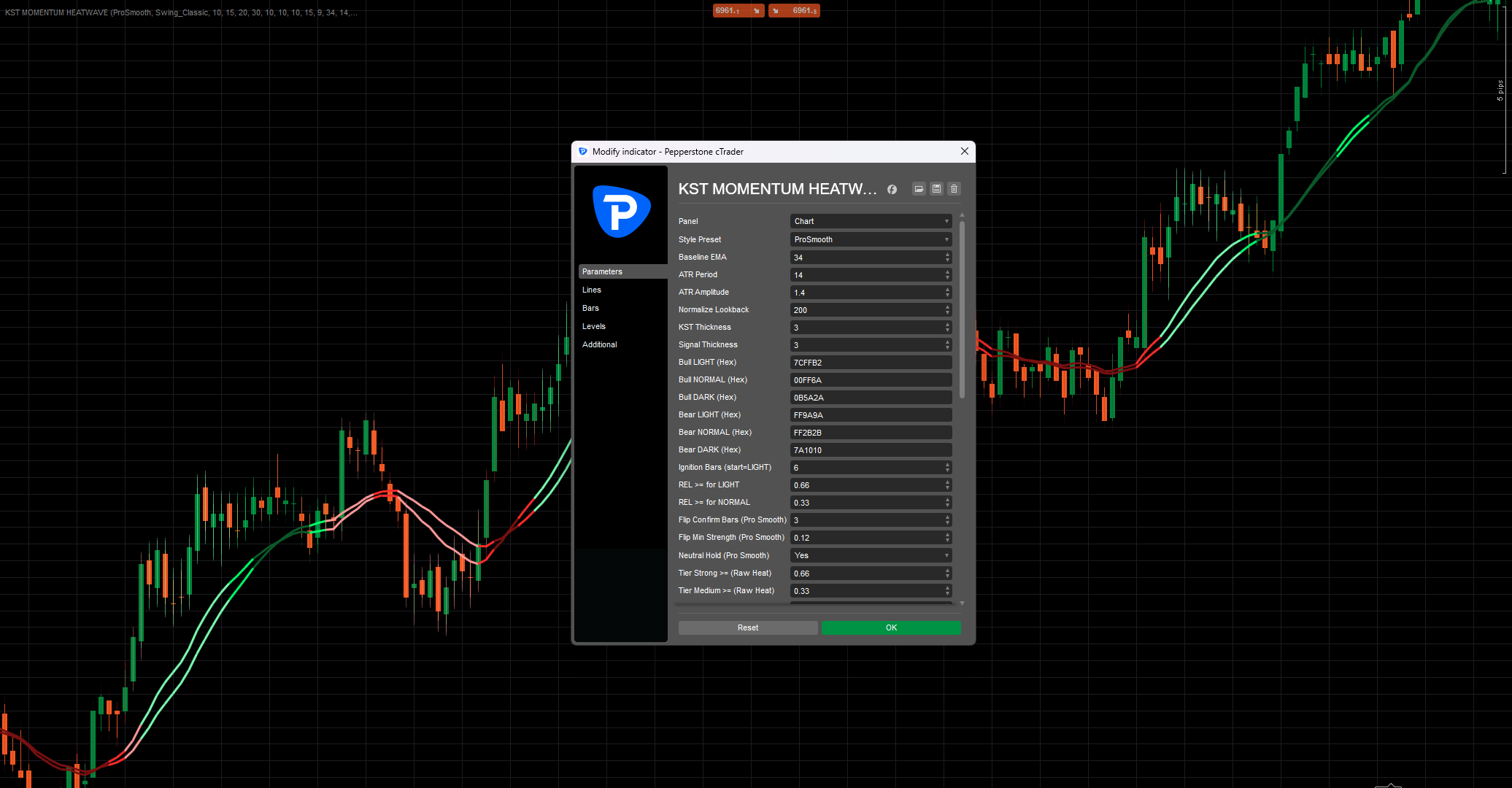The height and width of the screenshot is (788, 1512).
Task: Open the Neutral Hold Yes dropdown
Action: point(871,555)
